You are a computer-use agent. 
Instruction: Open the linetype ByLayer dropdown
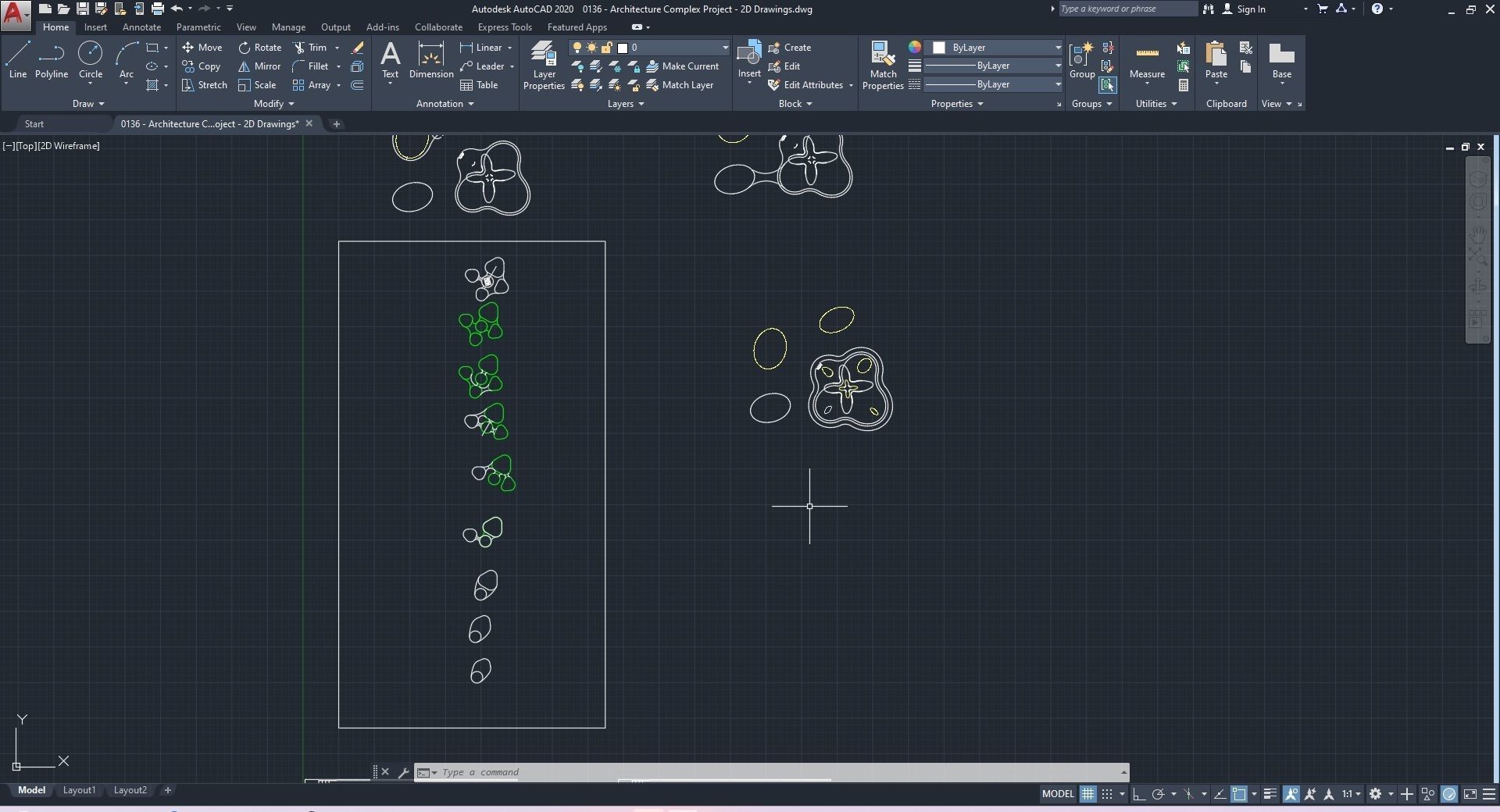pos(994,84)
